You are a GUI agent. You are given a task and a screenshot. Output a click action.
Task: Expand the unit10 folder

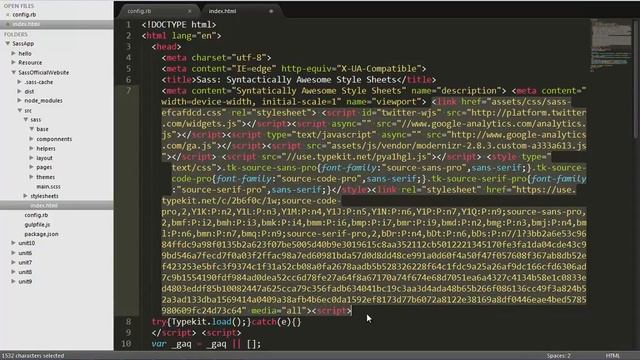[x=13, y=243]
